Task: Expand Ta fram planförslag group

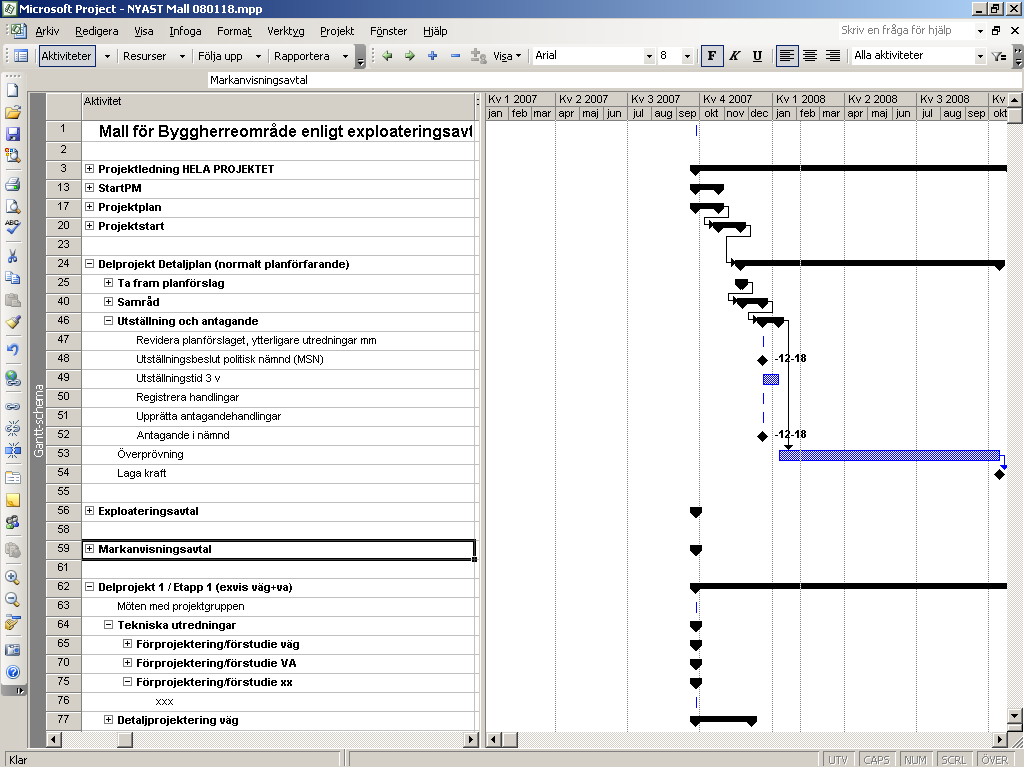Action: (108, 283)
